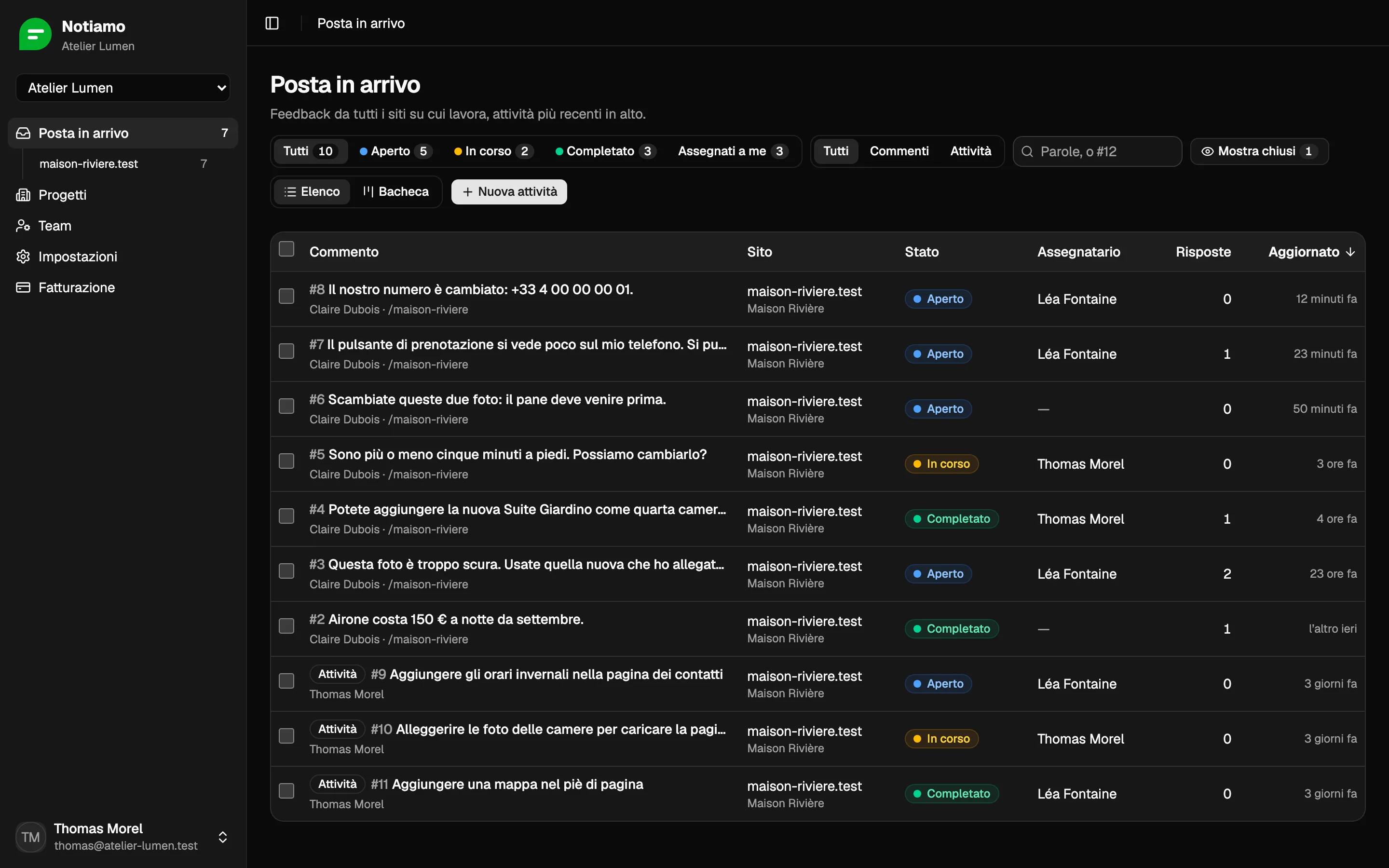The height and width of the screenshot is (868, 1389).
Task: Toggle Mostra chiusi visibility
Action: pyautogui.click(x=1259, y=151)
